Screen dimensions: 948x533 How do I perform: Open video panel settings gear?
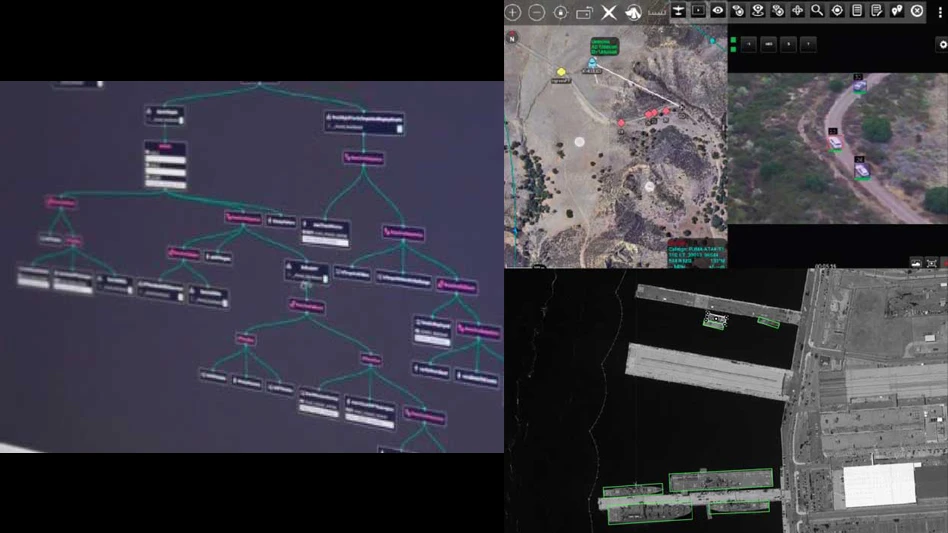pyautogui.click(x=942, y=45)
